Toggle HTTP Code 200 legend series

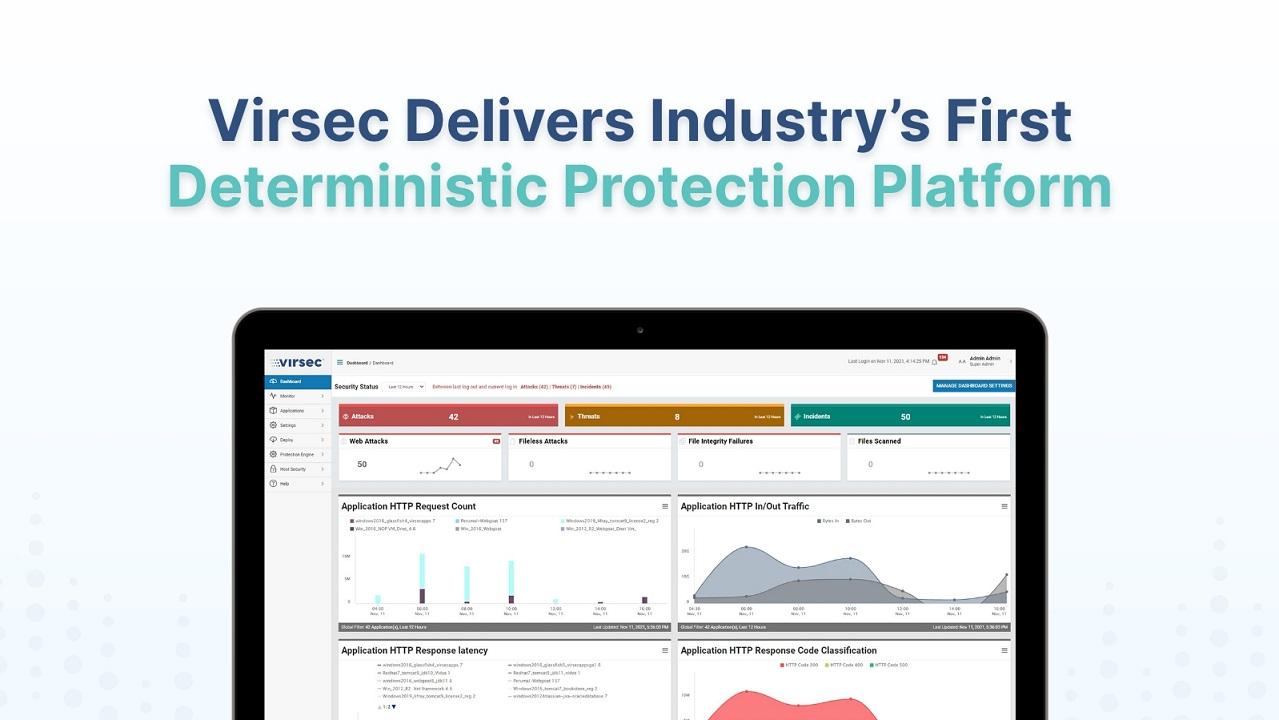[x=798, y=664]
